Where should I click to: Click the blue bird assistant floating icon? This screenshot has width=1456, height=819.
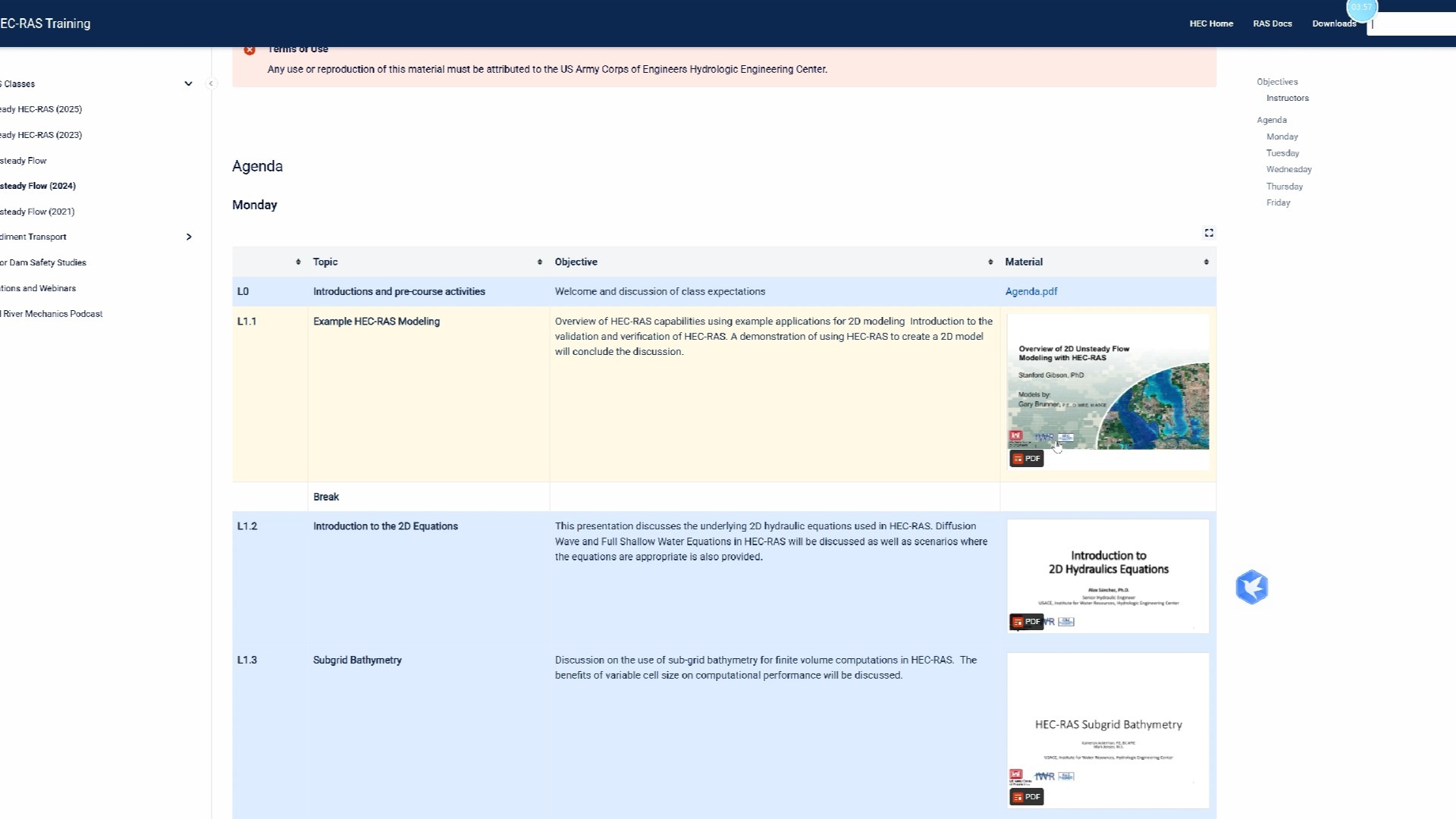tap(1252, 587)
